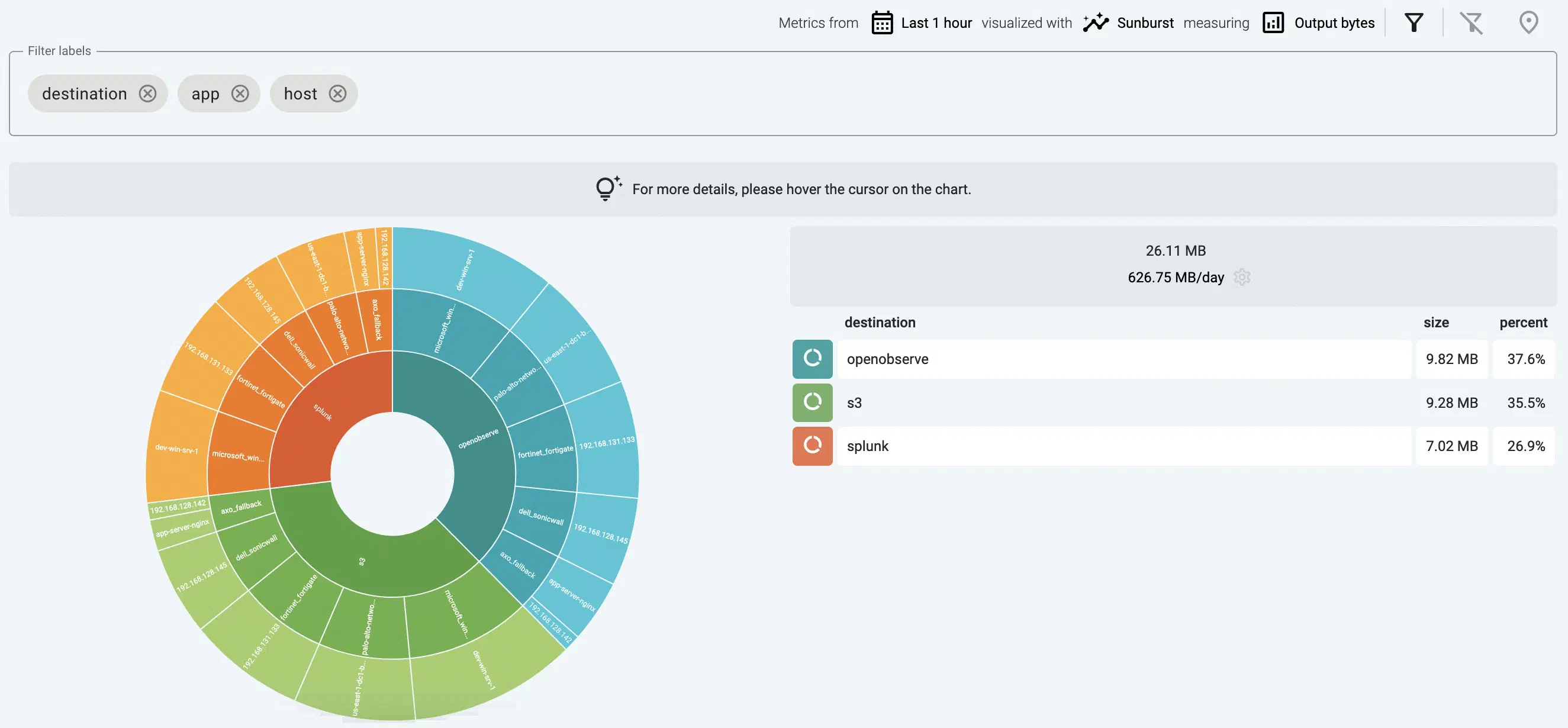Image resolution: width=1568 pixels, height=728 pixels.
Task: Remove the destination filter label
Action: point(147,93)
